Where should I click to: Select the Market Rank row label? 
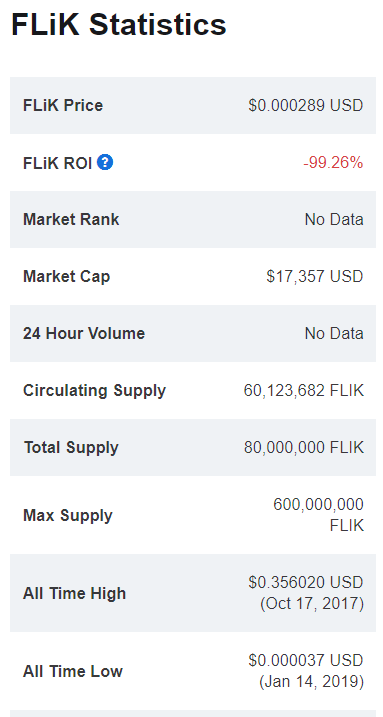pos(71,219)
